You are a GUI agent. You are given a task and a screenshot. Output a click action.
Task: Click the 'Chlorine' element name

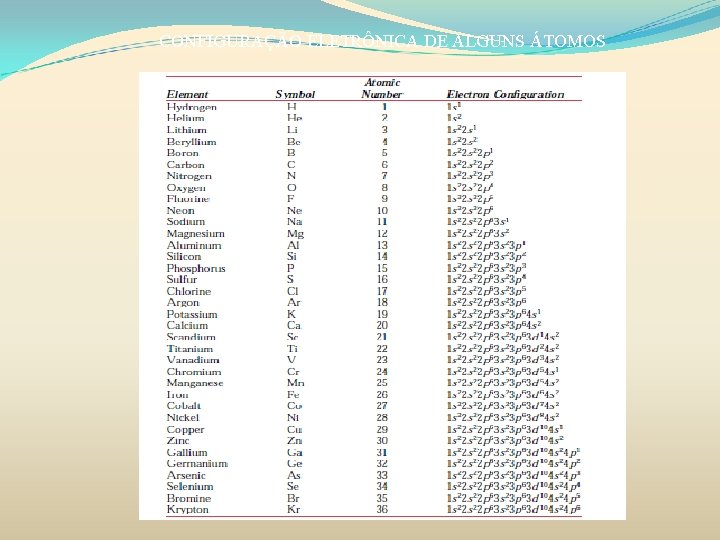(x=189, y=291)
